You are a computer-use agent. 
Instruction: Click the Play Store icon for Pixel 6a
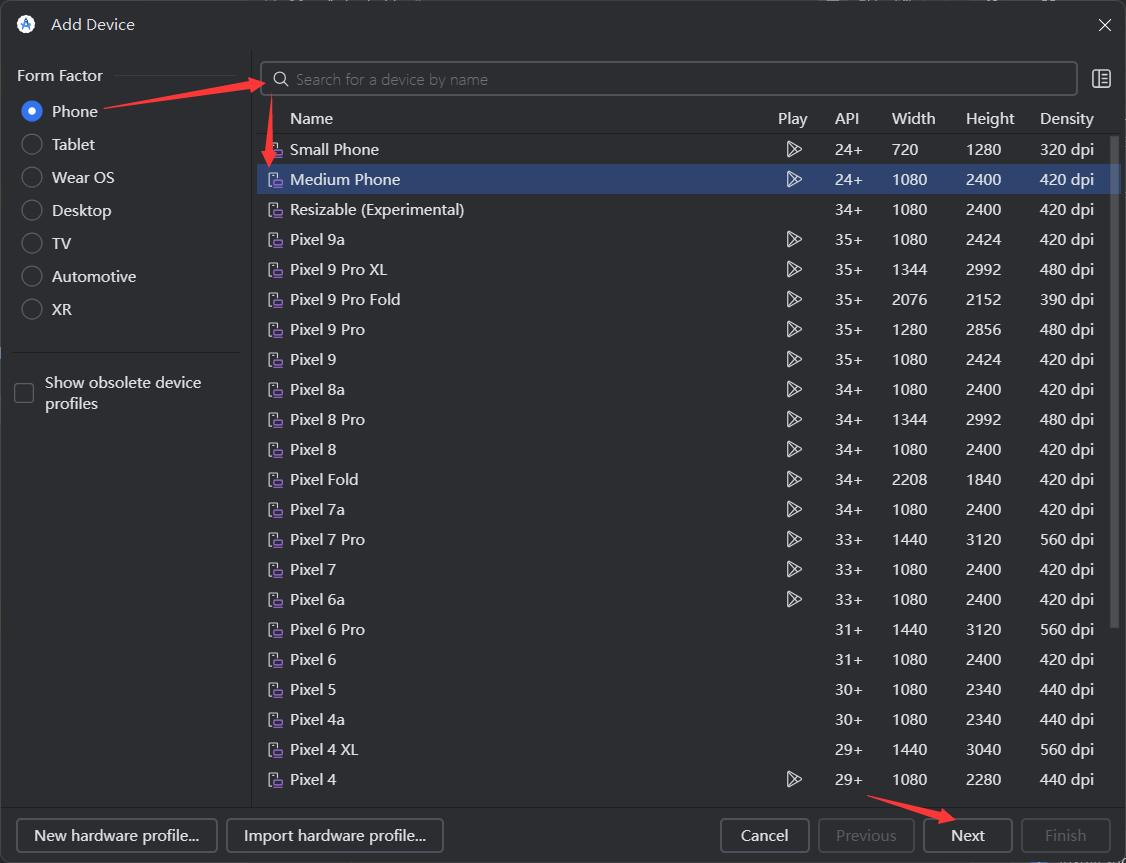(x=794, y=599)
